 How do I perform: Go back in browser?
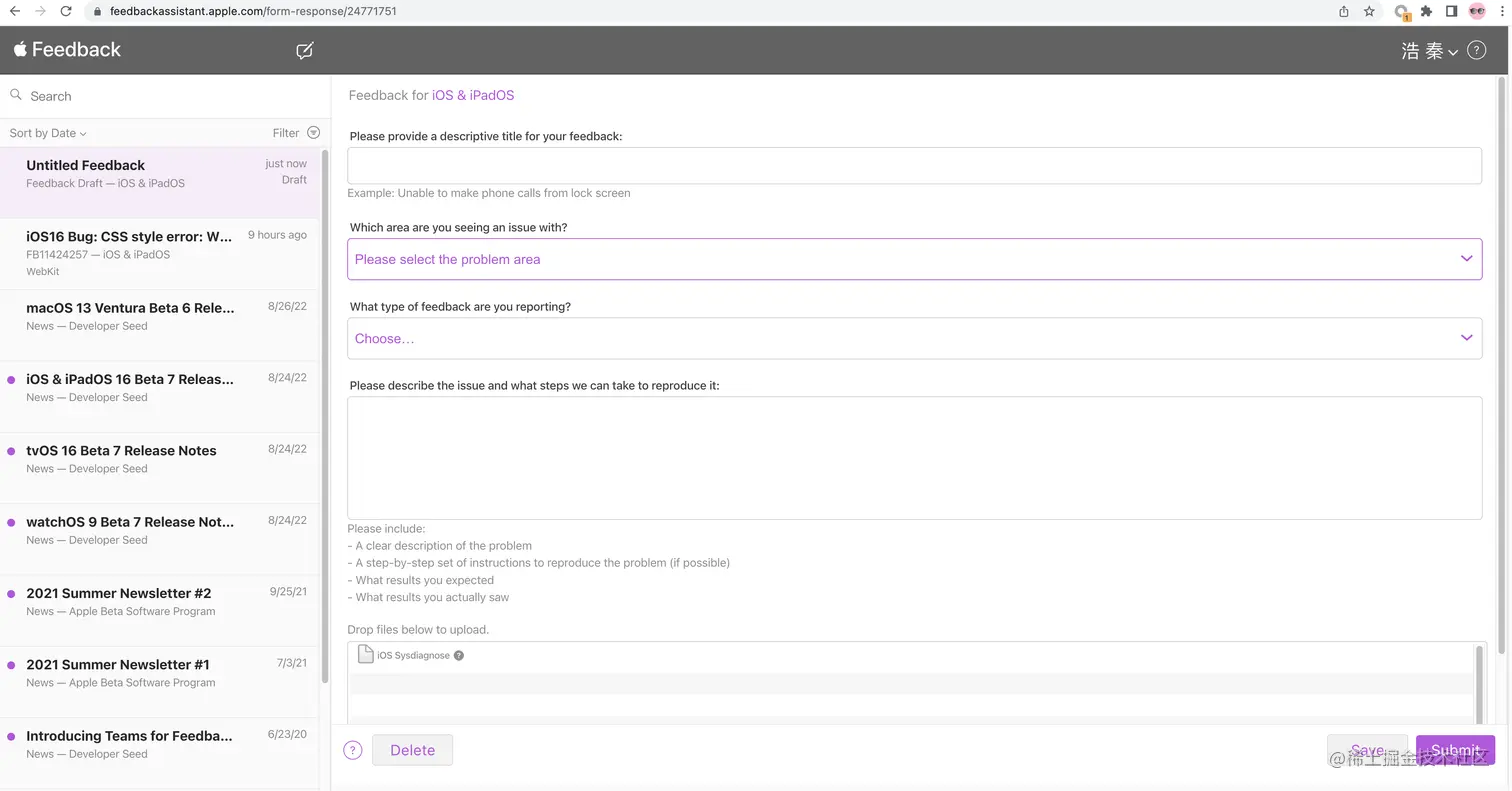[x=14, y=11]
